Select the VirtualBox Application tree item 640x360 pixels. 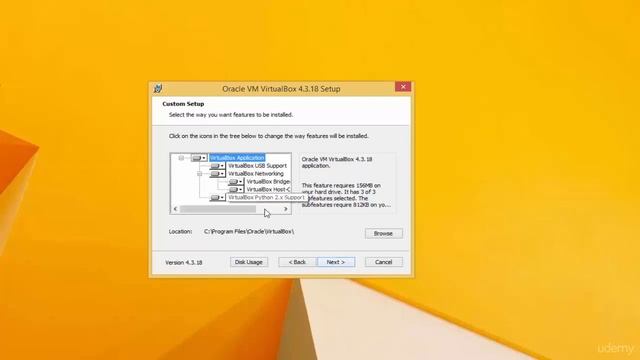point(237,158)
